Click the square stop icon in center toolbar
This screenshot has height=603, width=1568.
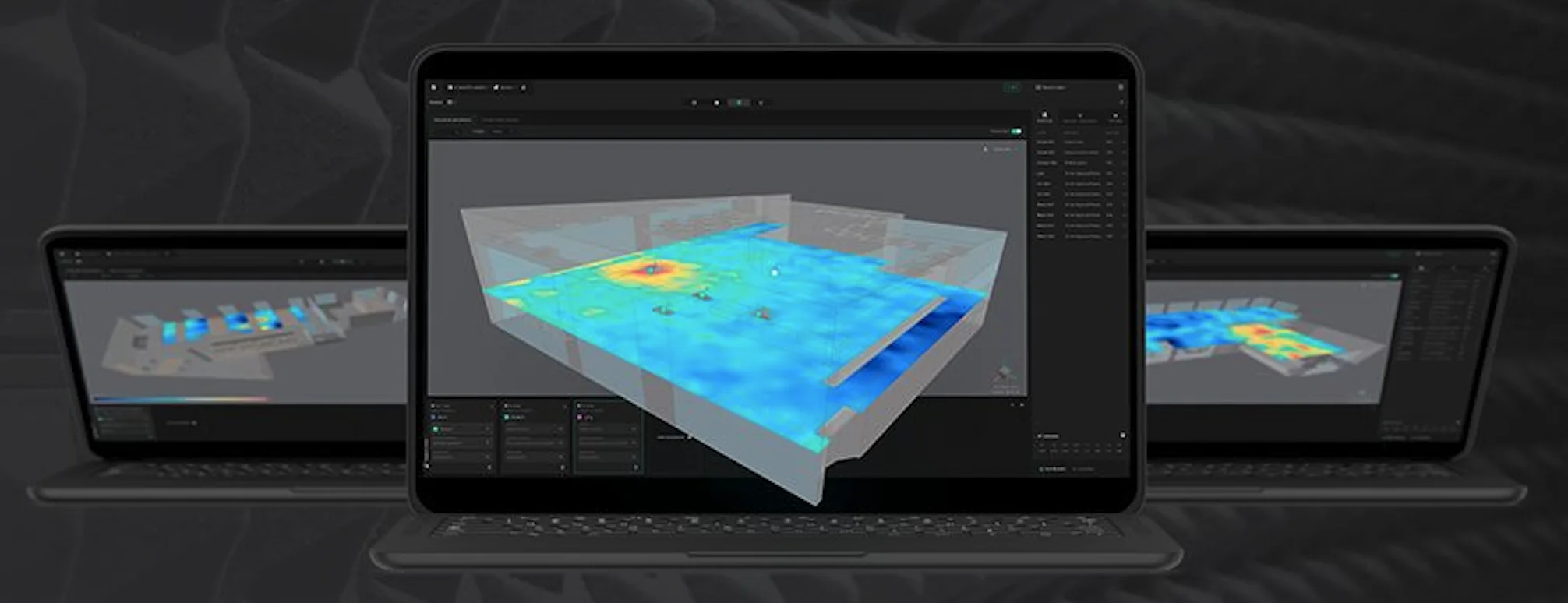pyautogui.click(x=717, y=103)
